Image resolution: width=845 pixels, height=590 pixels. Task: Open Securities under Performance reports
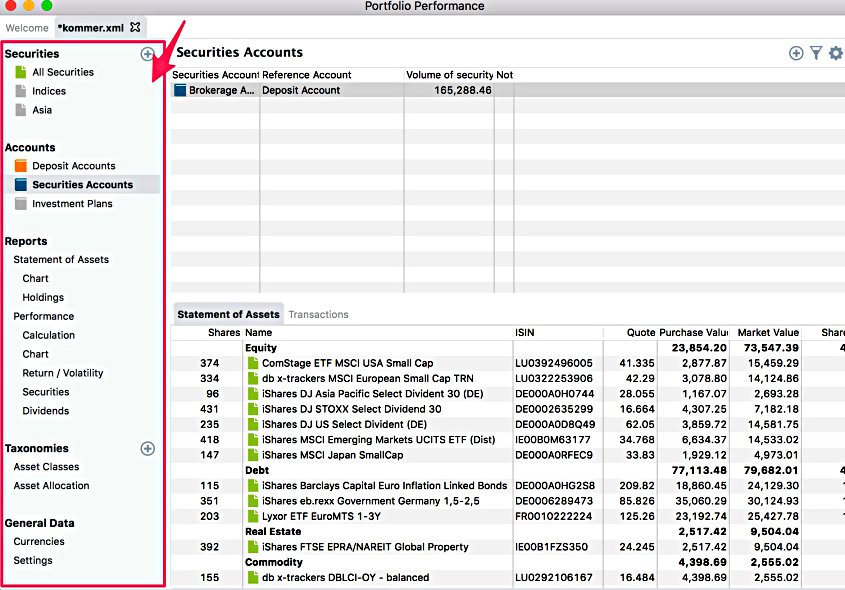tap(46, 392)
